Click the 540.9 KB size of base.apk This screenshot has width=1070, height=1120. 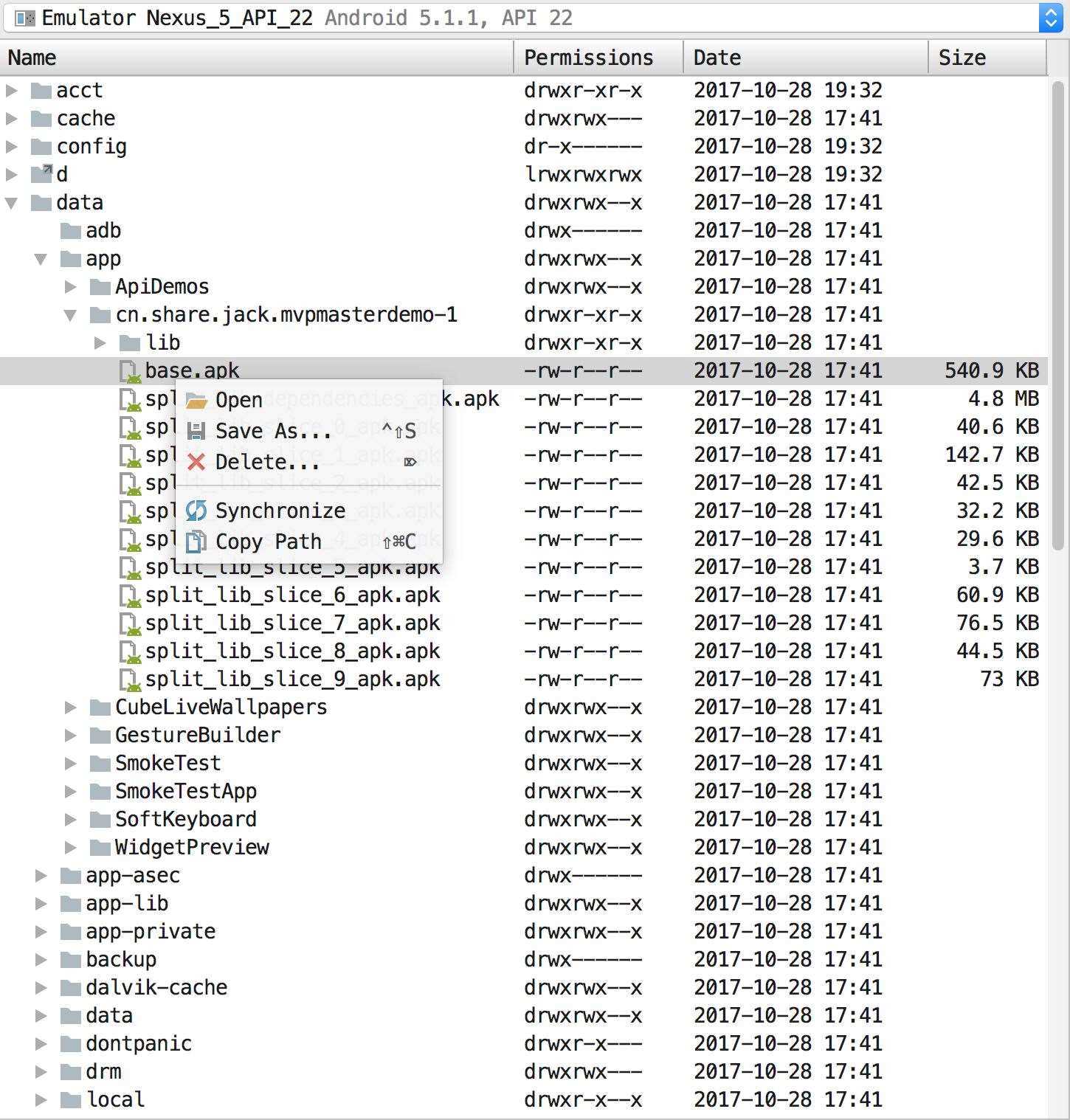point(992,371)
